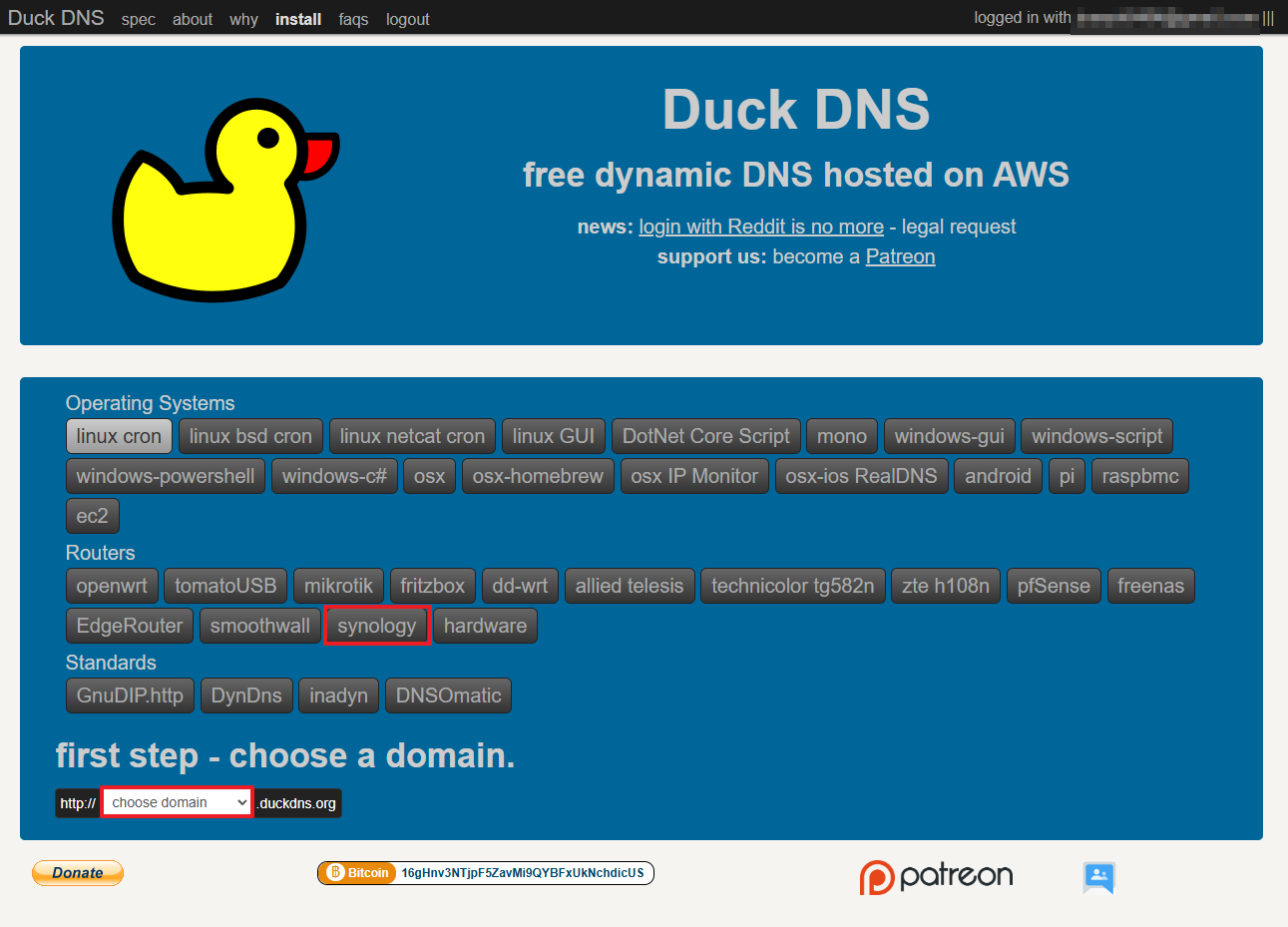Open the Patreon logo link

[x=936, y=877]
